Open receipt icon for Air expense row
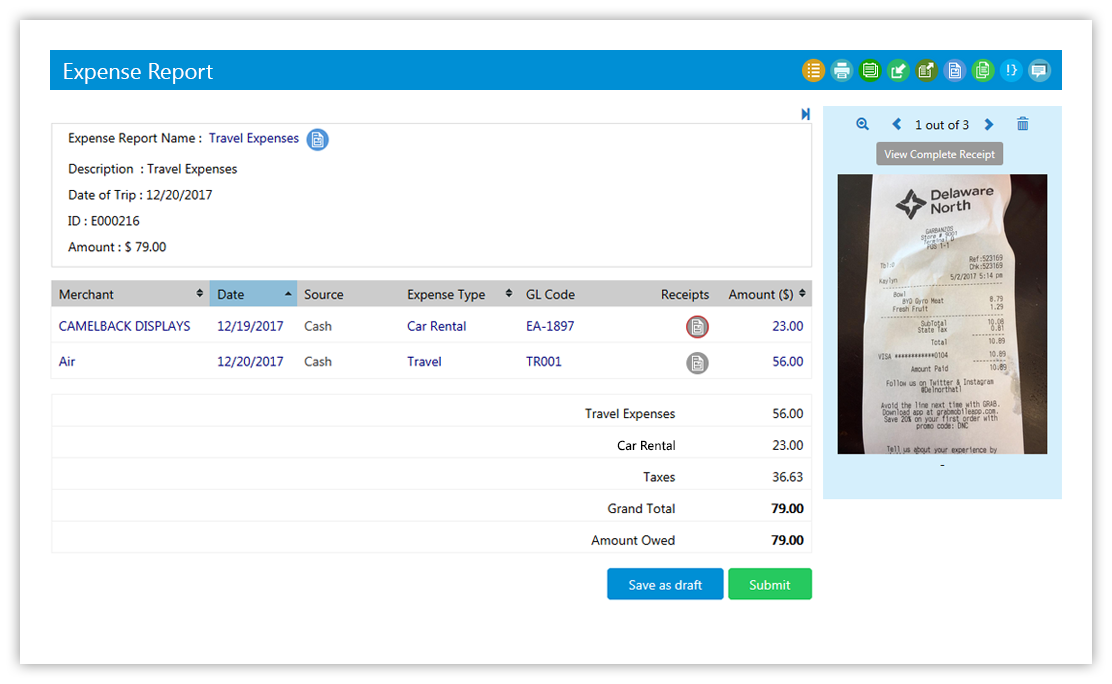1112x684 pixels. pyautogui.click(x=697, y=363)
